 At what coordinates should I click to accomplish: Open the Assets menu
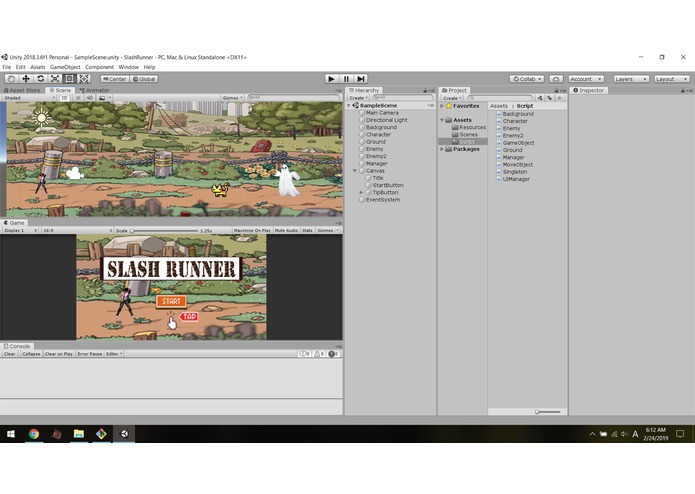[38, 67]
